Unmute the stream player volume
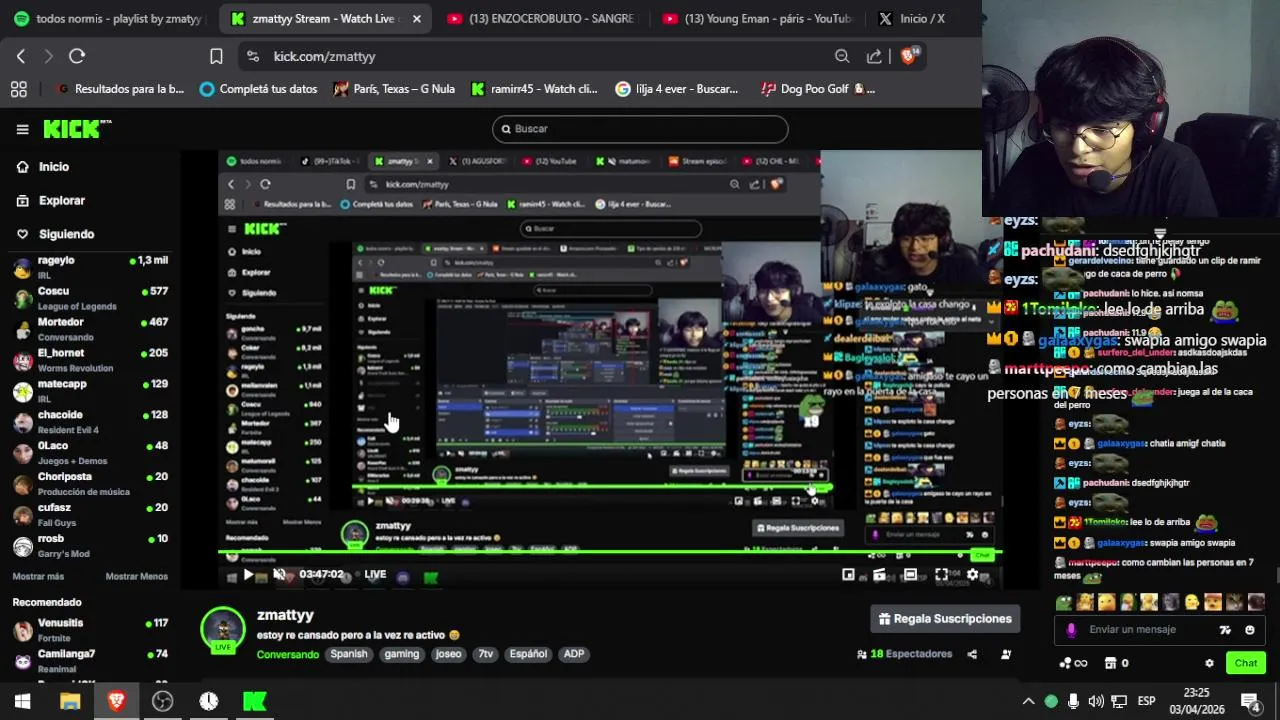 (x=279, y=574)
